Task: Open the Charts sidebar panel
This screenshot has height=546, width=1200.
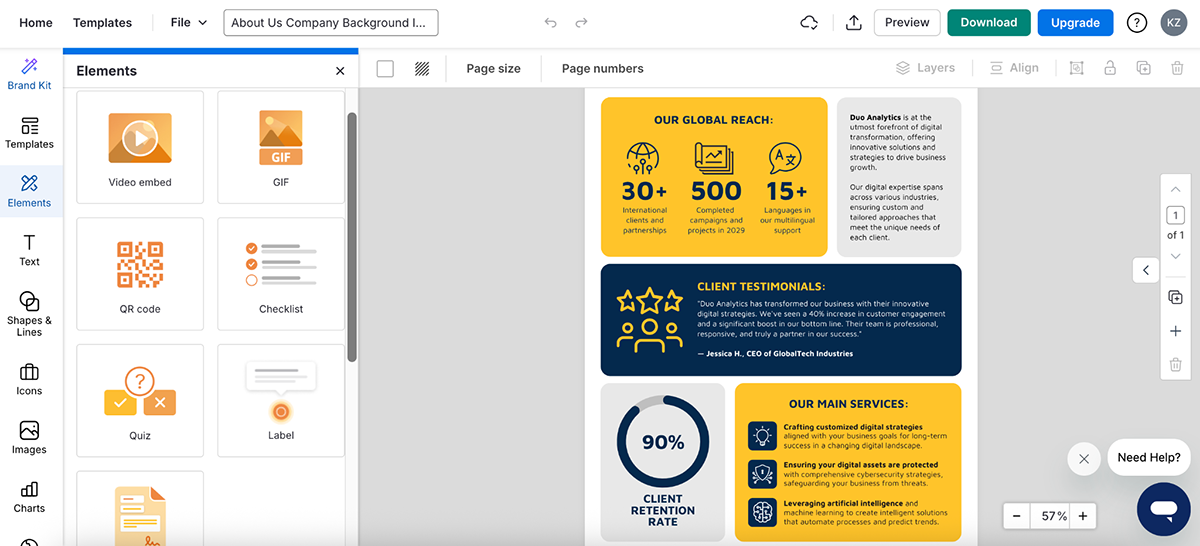Action: (29, 496)
